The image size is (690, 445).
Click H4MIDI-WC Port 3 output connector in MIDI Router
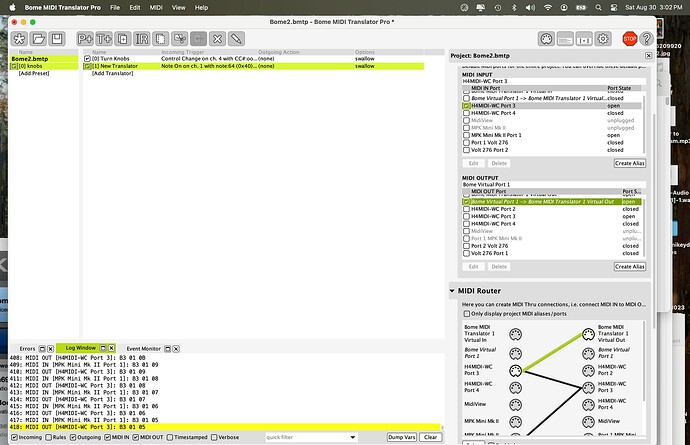tap(588, 388)
